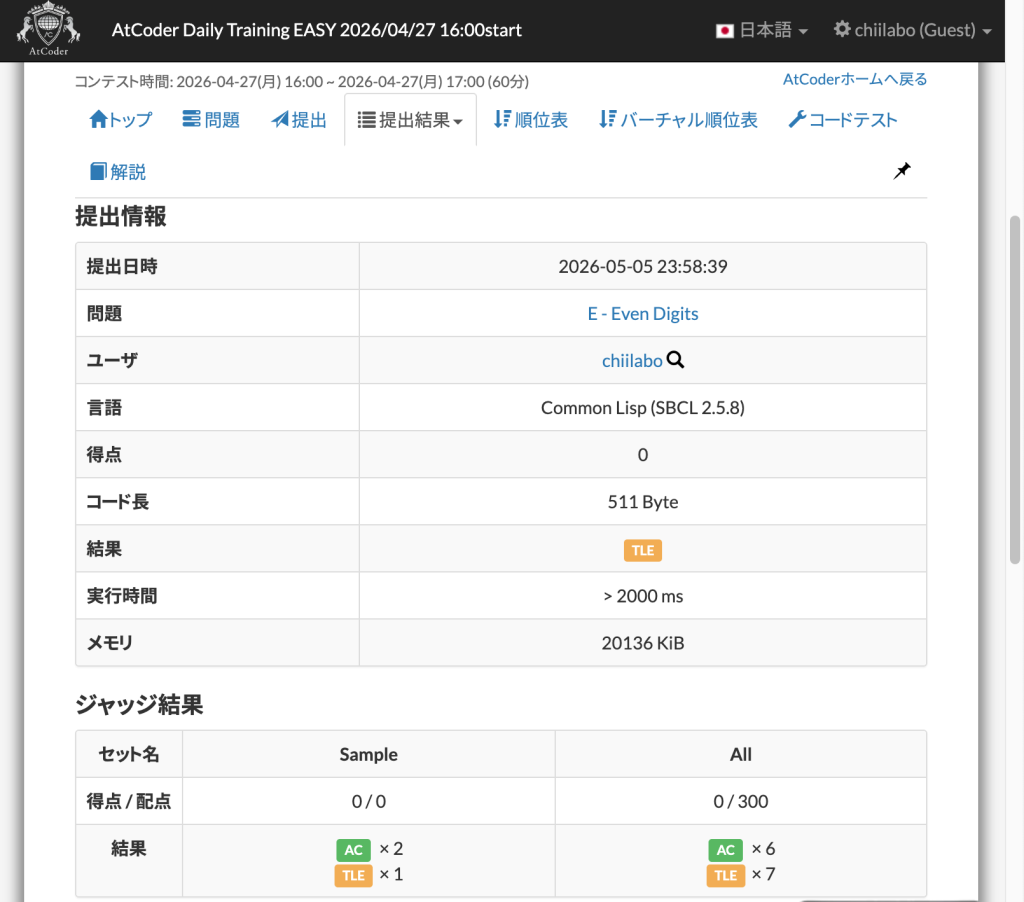Viewport: 1024px width, 902px height.
Task: Select the code length 511 Byte
Action: click(643, 502)
